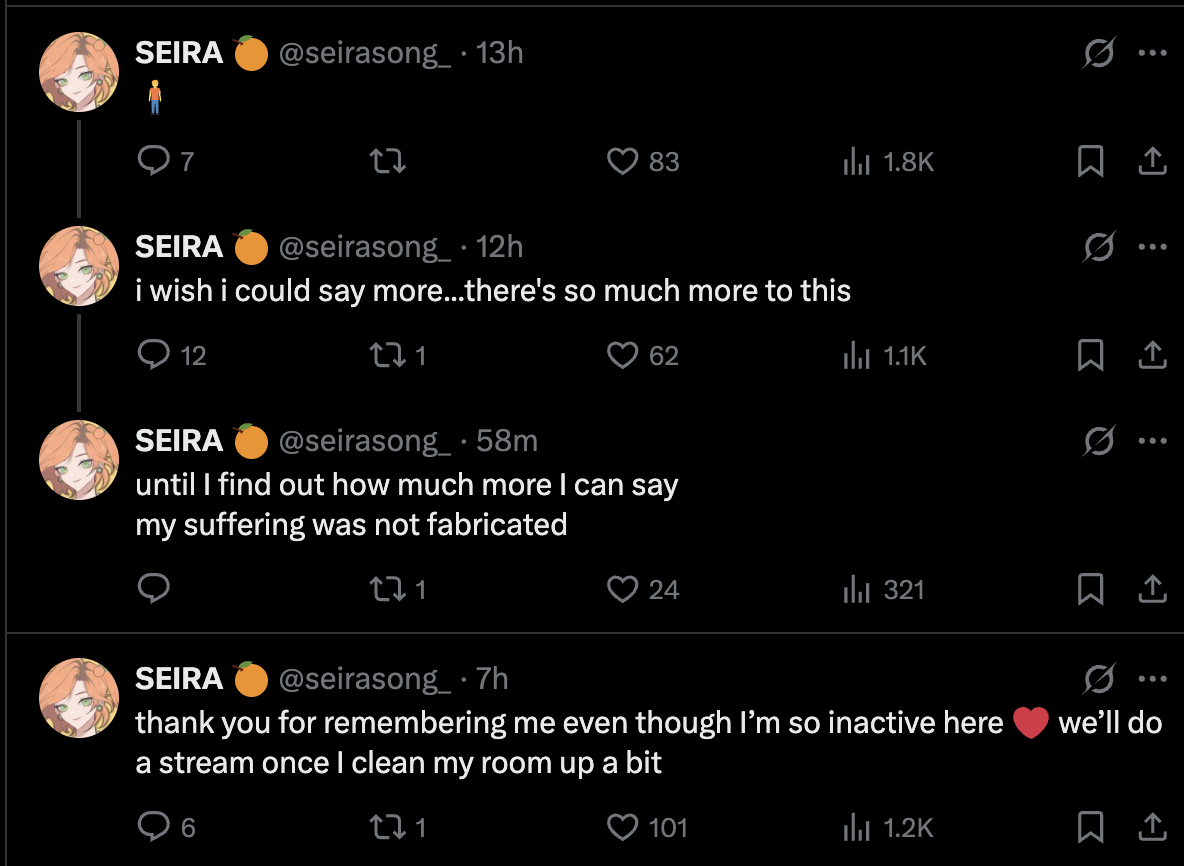
Task: Bookmark the "thank you for remembering me" tweet
Action: click(1091, 827)
